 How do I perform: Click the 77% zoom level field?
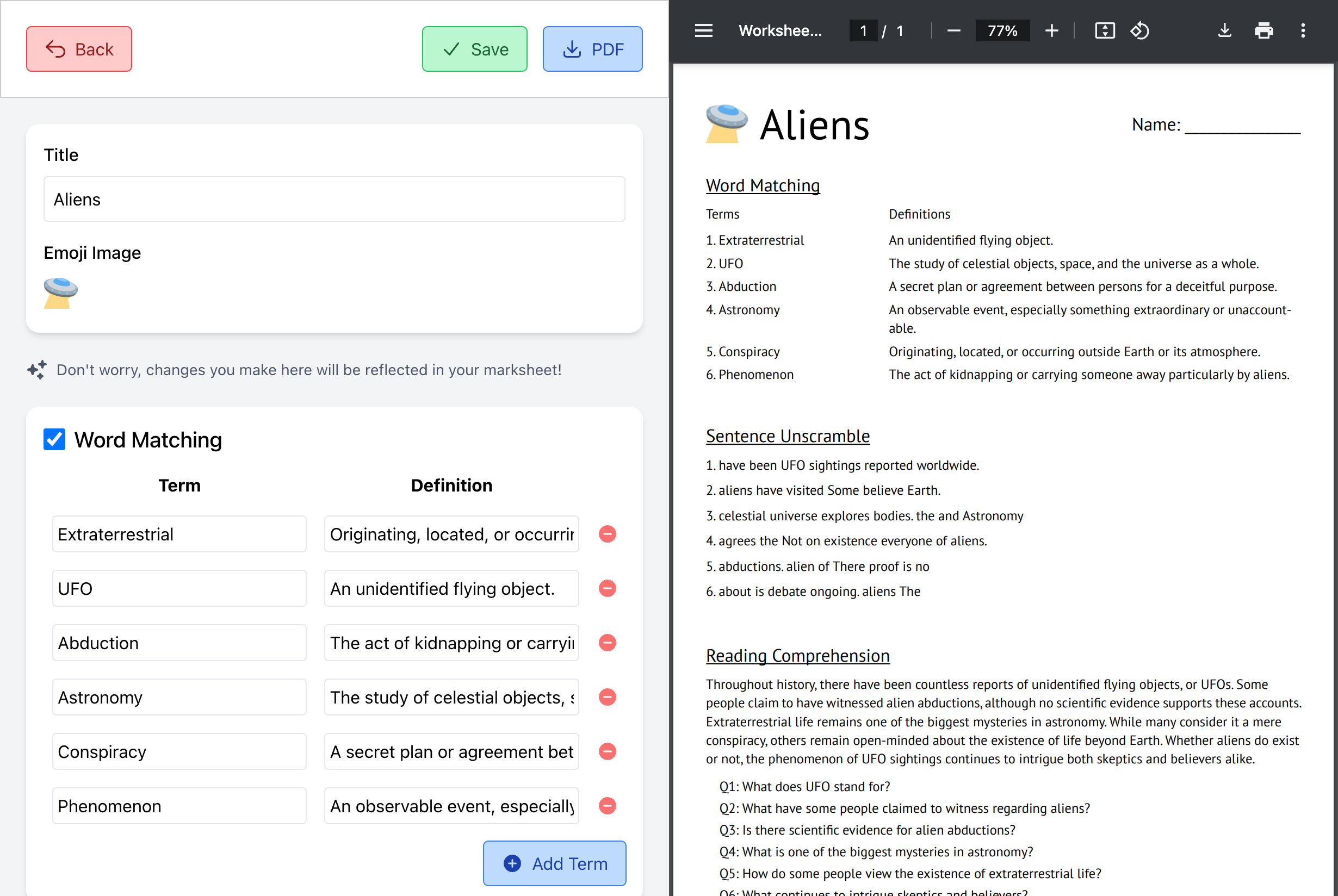click(x=1002, y=31)
